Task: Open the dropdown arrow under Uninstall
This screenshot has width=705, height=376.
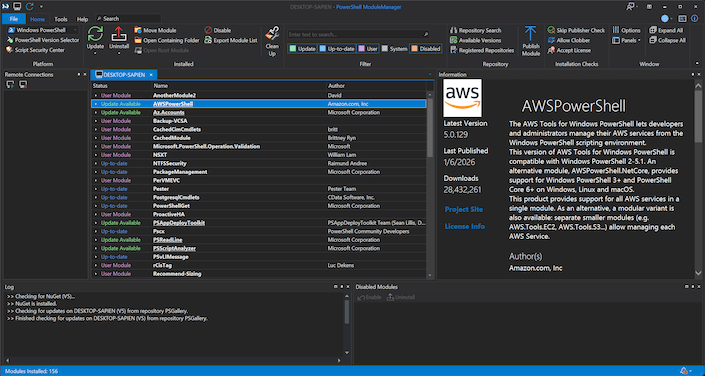Action: 119,53
